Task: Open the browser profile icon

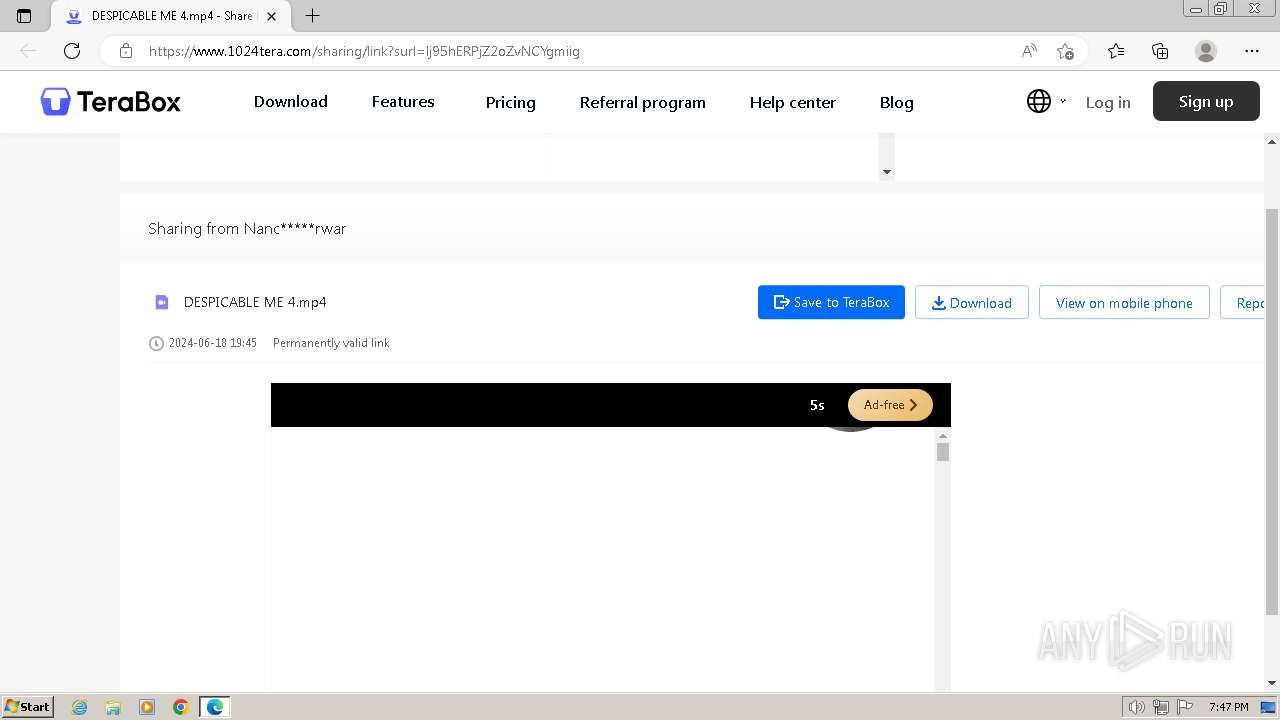Action: click(x=1206, y=51)
